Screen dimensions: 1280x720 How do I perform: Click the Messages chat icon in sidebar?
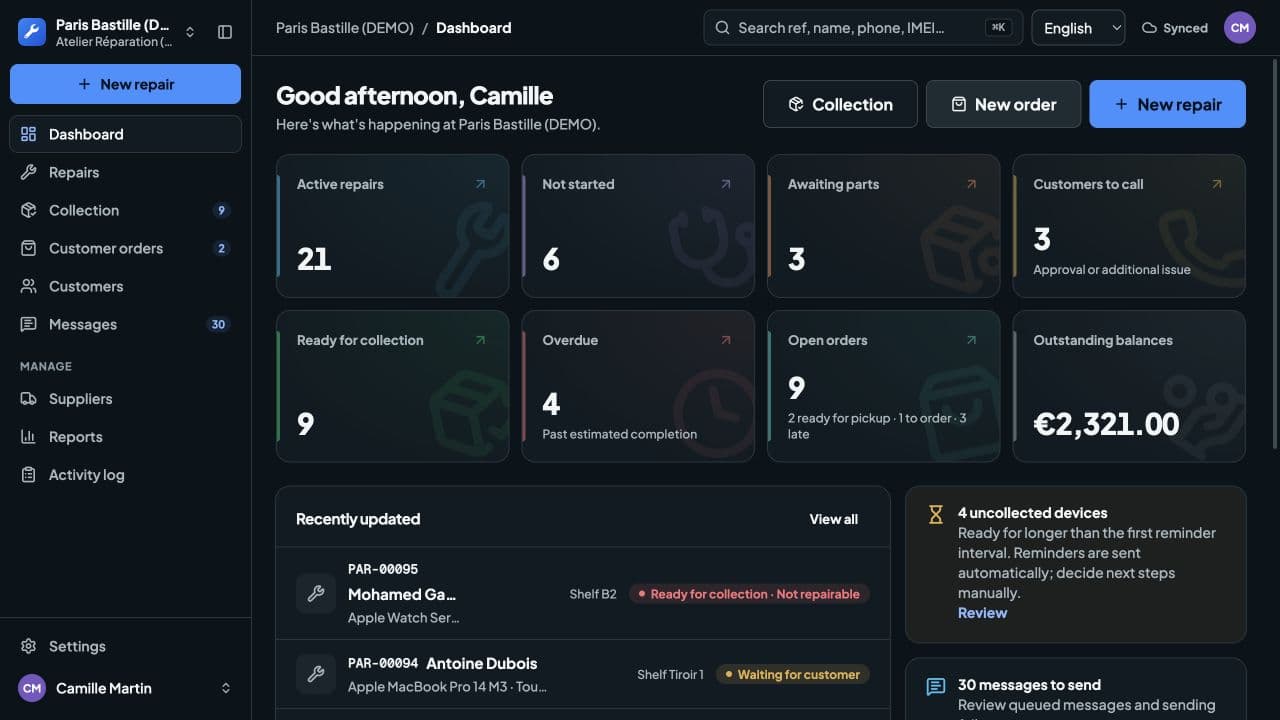click(x=29, y=324)
